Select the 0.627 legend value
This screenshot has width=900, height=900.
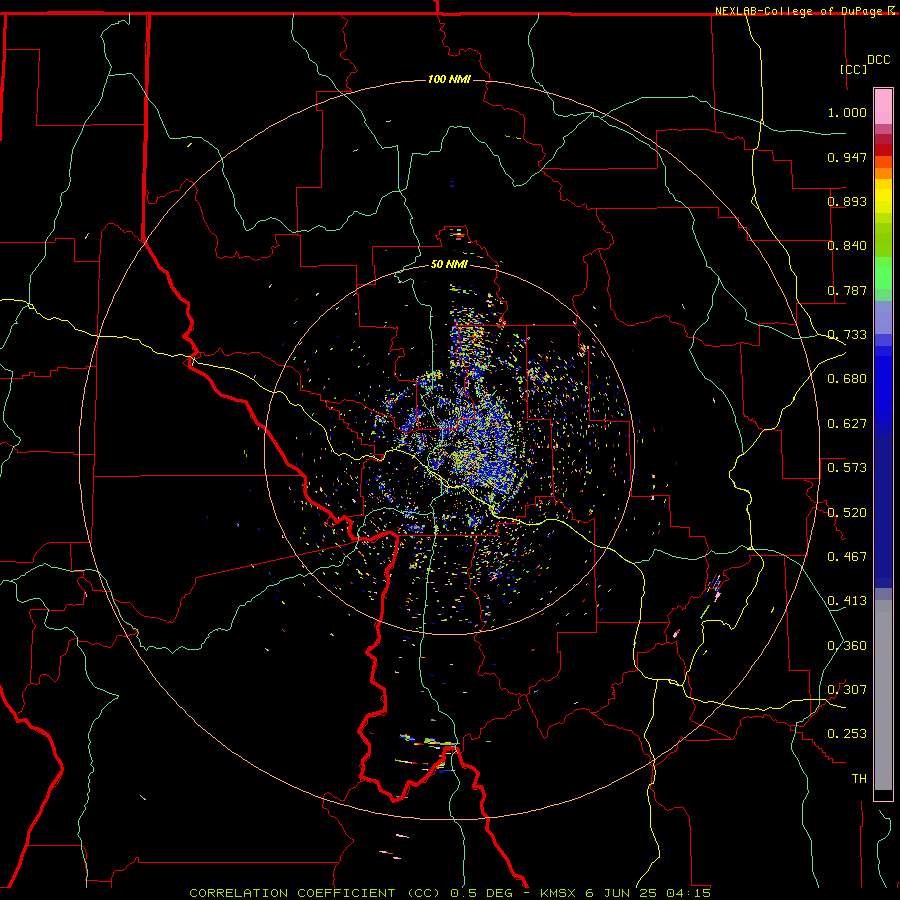[847, 424]
